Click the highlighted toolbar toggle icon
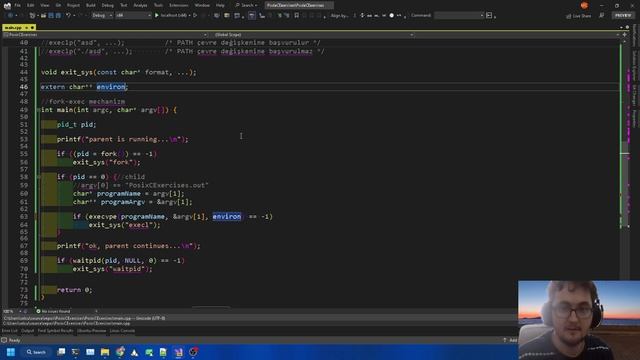The height and width of the screenshot is (360, 640). pos(252,16)
